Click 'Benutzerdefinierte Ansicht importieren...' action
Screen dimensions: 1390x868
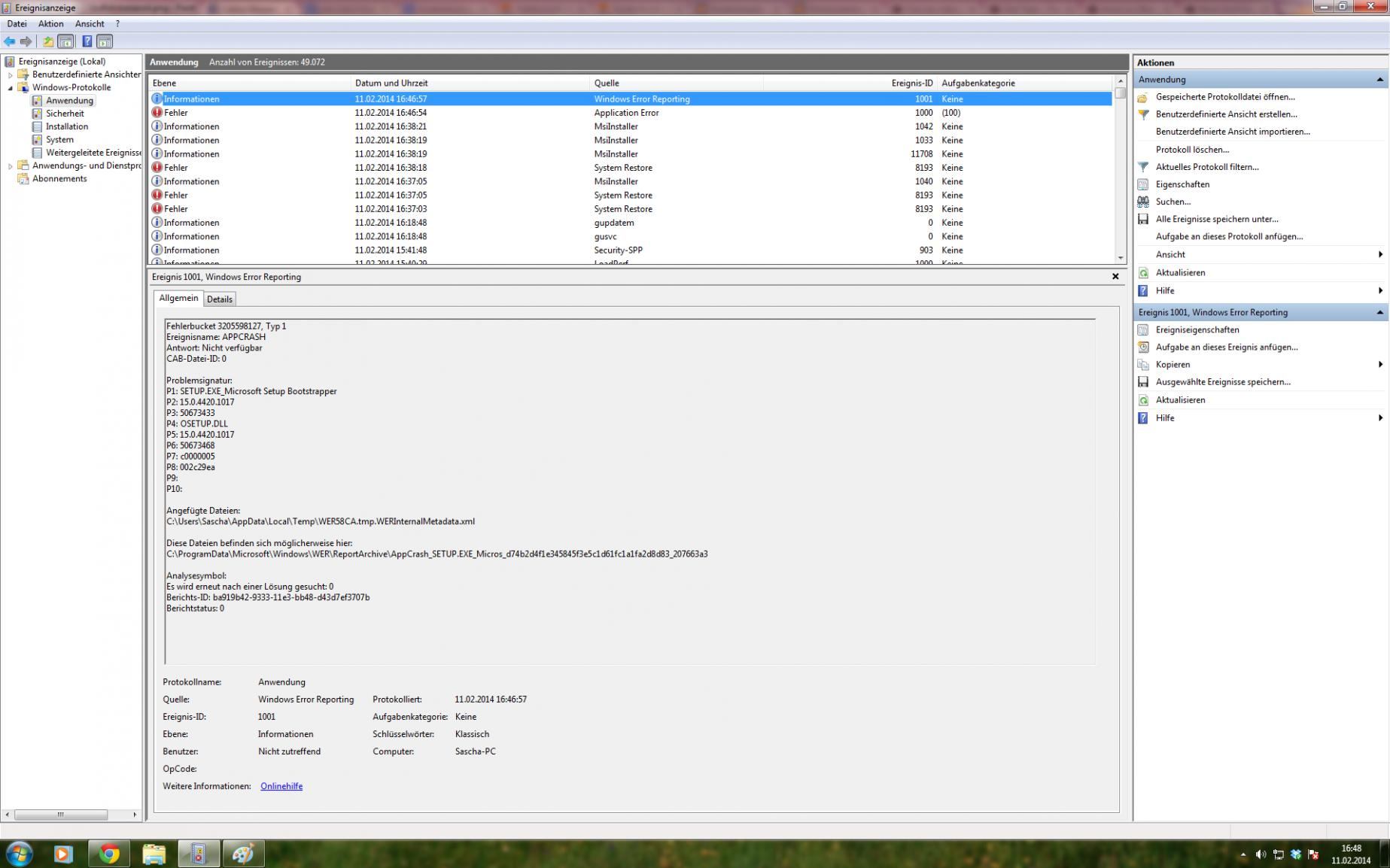point(1233,132)
